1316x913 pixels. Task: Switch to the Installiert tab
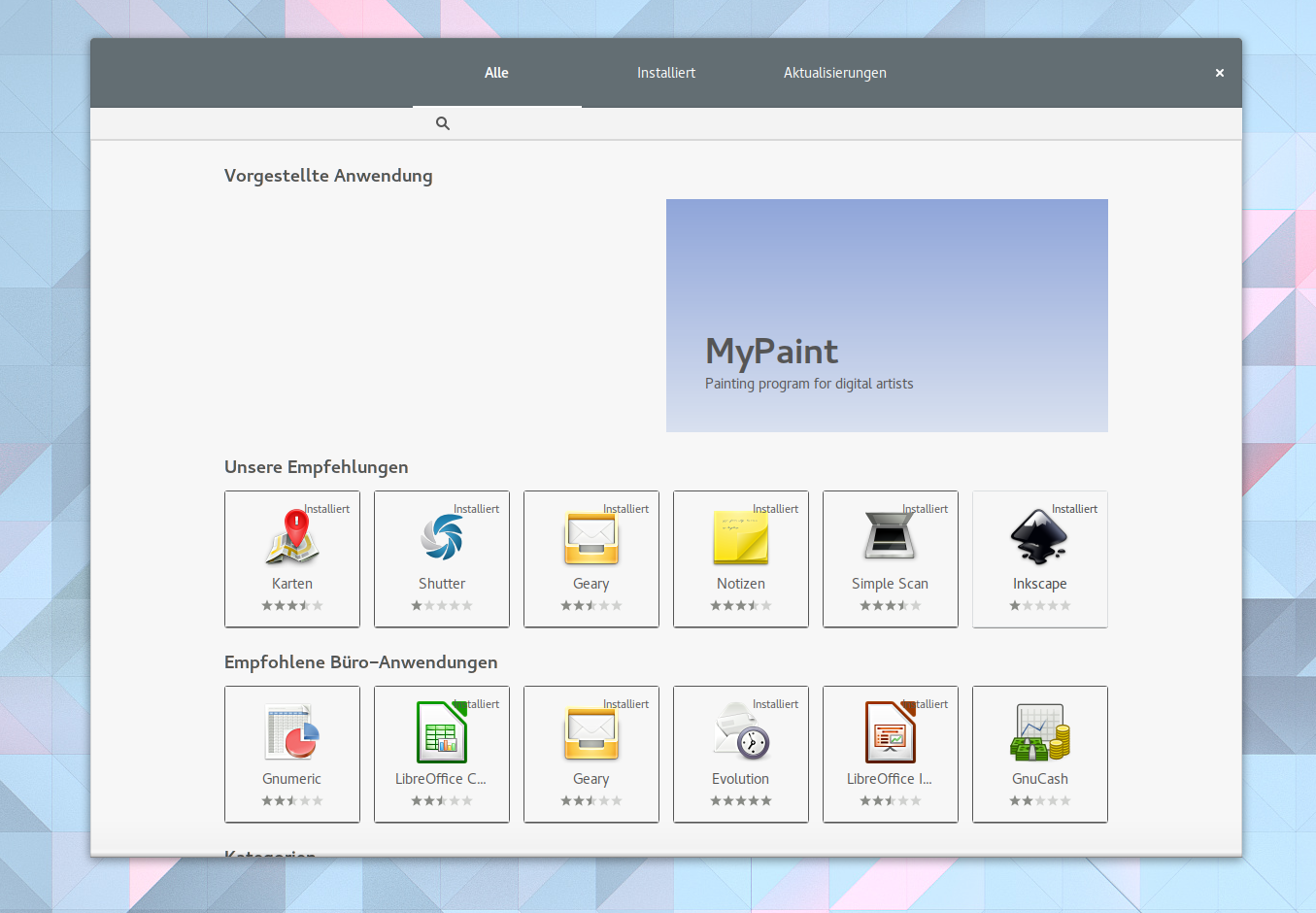click(x=666, y=73)
